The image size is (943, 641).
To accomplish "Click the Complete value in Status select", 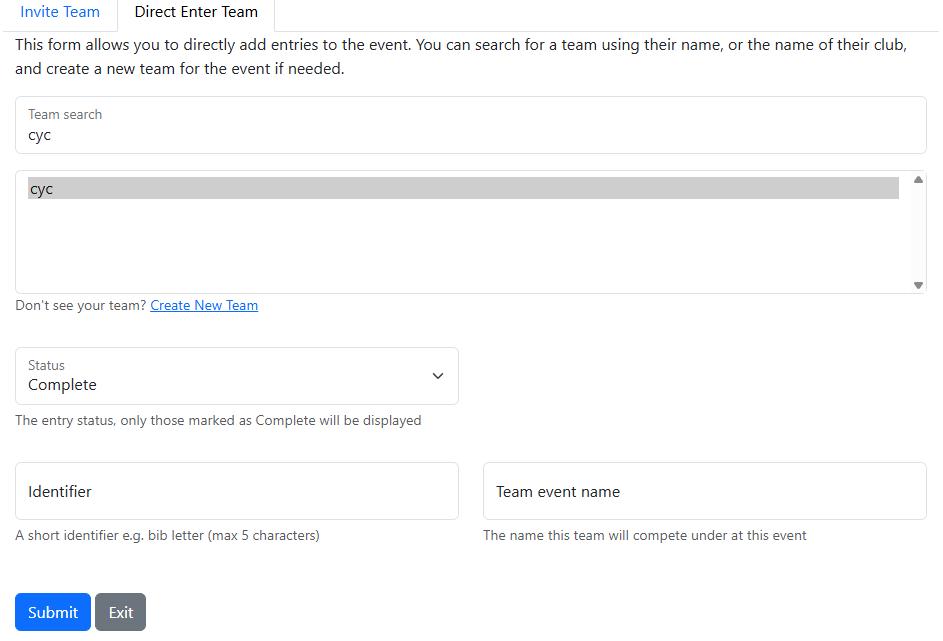I will click(x=63, y=385).
